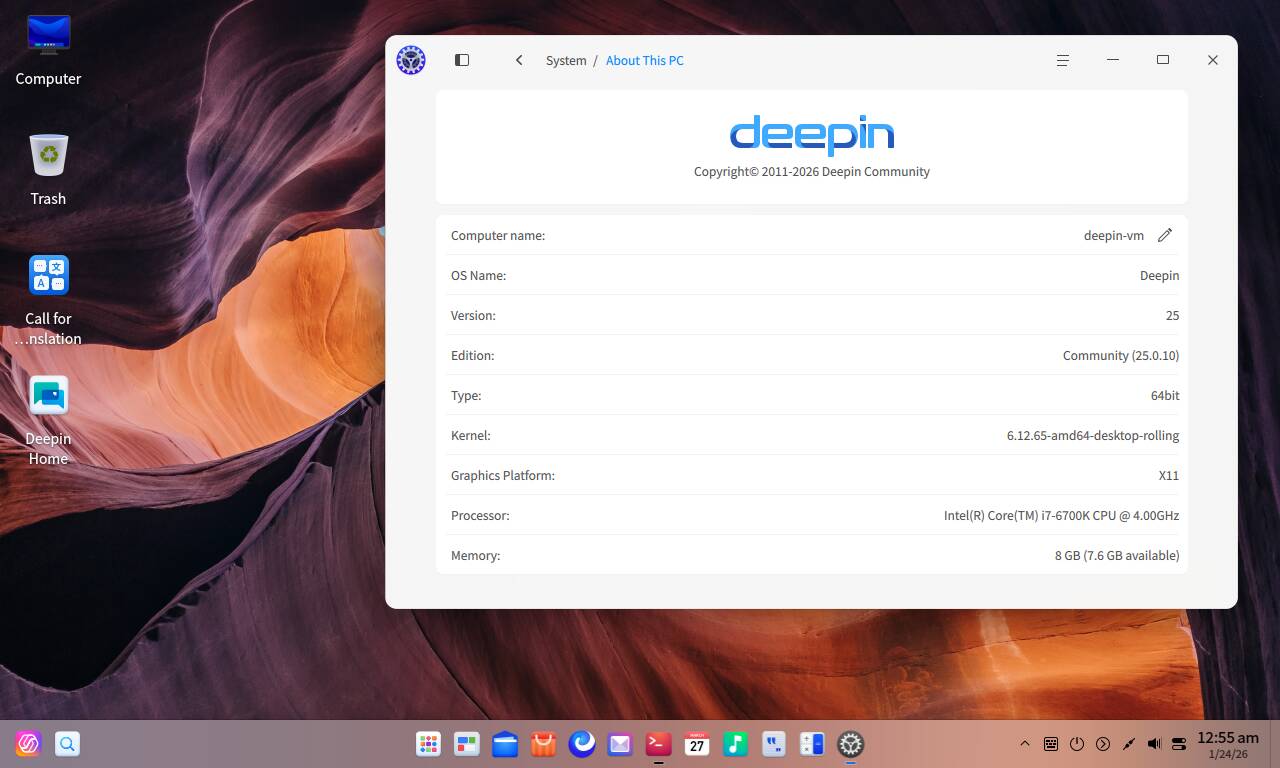Viewport: 1280px width, 768px height.
Task: Open quick settings toggles panel in tray
Action: (x=1179, y=744)
